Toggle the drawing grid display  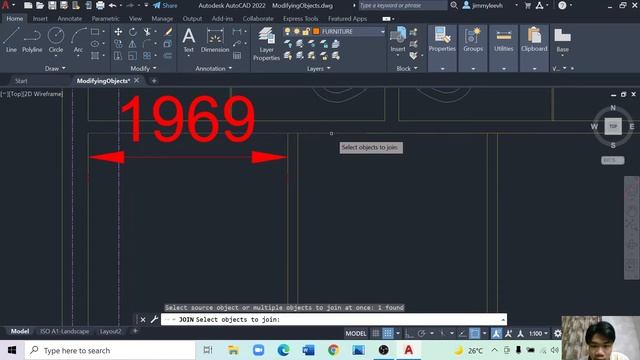[x=376, y=333]
